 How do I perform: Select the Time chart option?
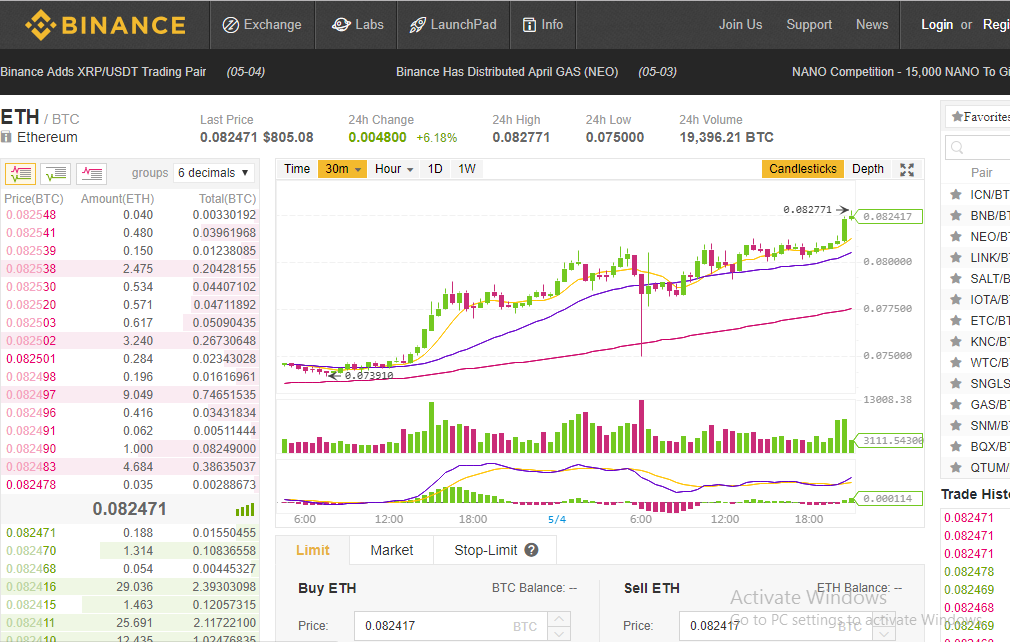297,169
